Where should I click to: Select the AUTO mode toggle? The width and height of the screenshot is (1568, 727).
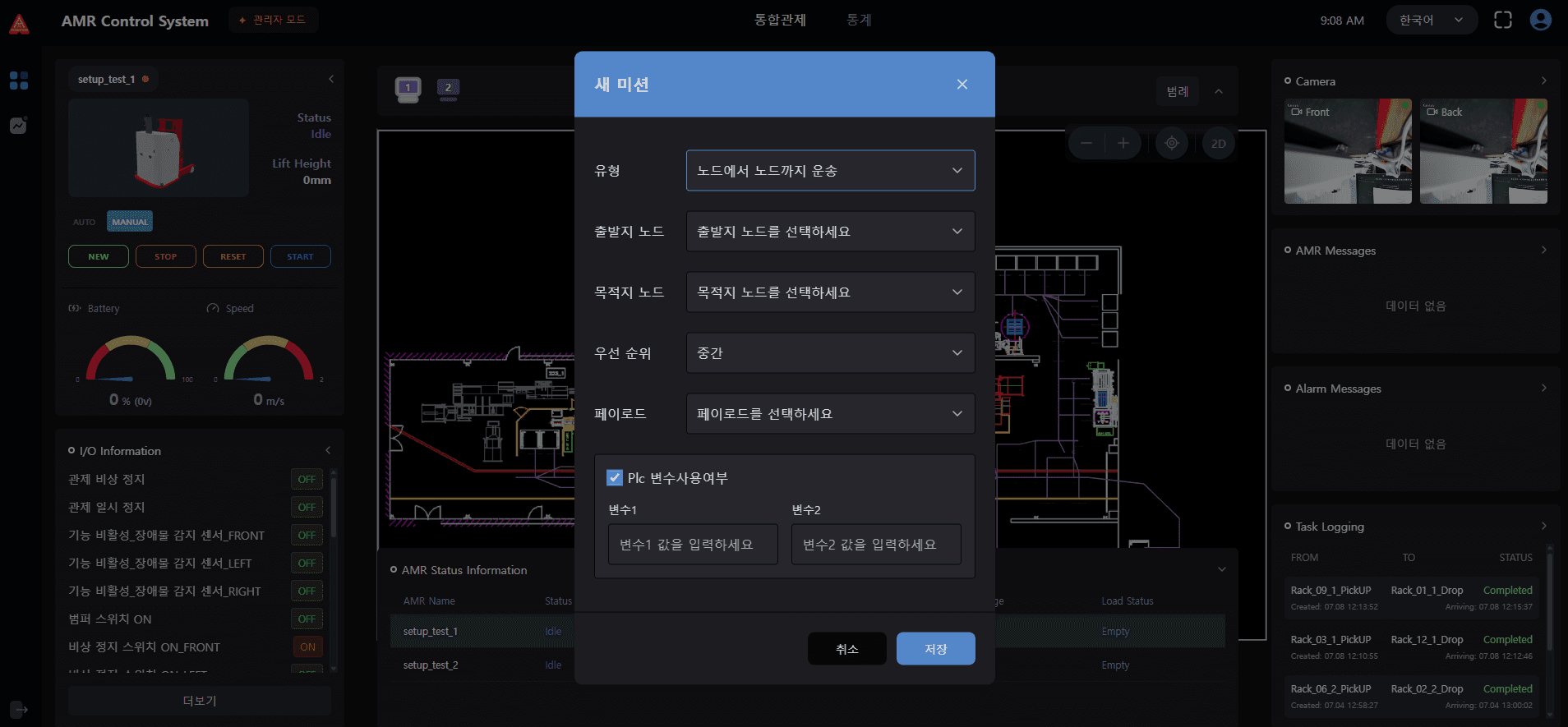[x=84, y=222]
